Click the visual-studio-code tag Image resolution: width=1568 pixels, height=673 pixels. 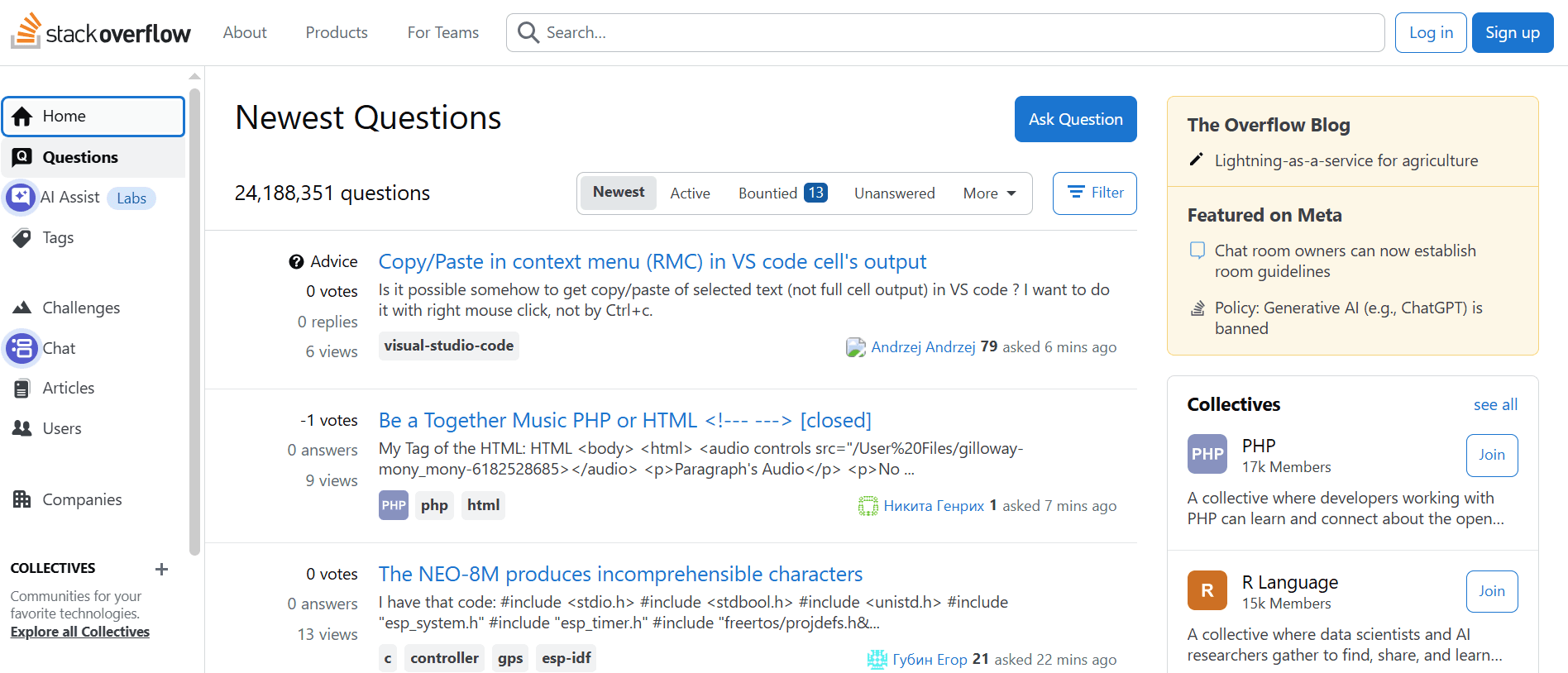tap(449, 346)
